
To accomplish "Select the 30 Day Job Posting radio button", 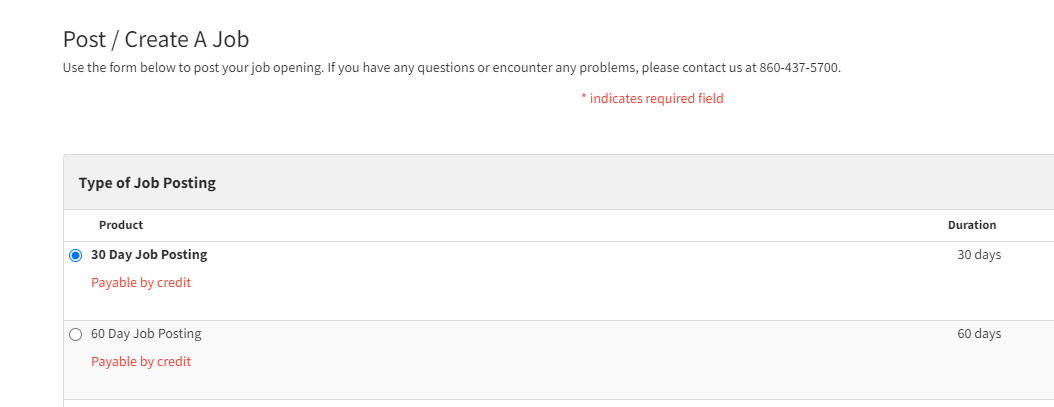I will 75,255.
